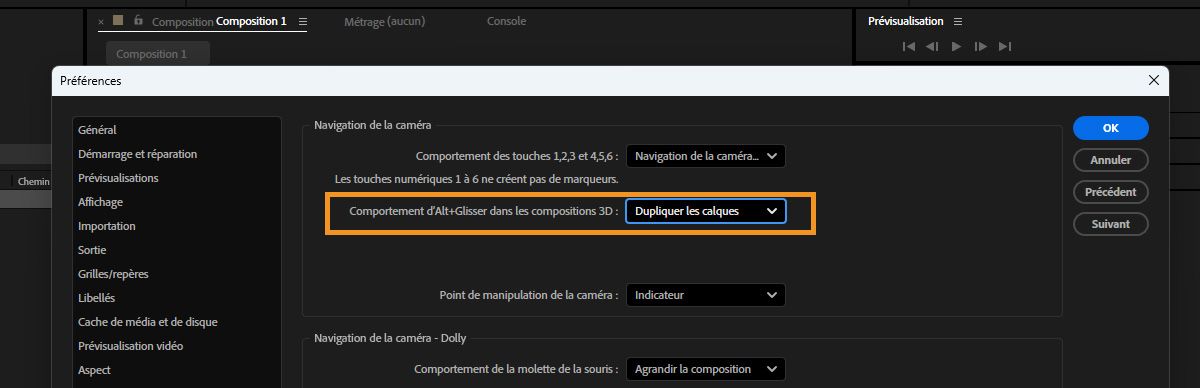Screen dimensions: 1200x388
Task: Toggle the lock icon on Composition panel
Action: click(x=138, y=20)
